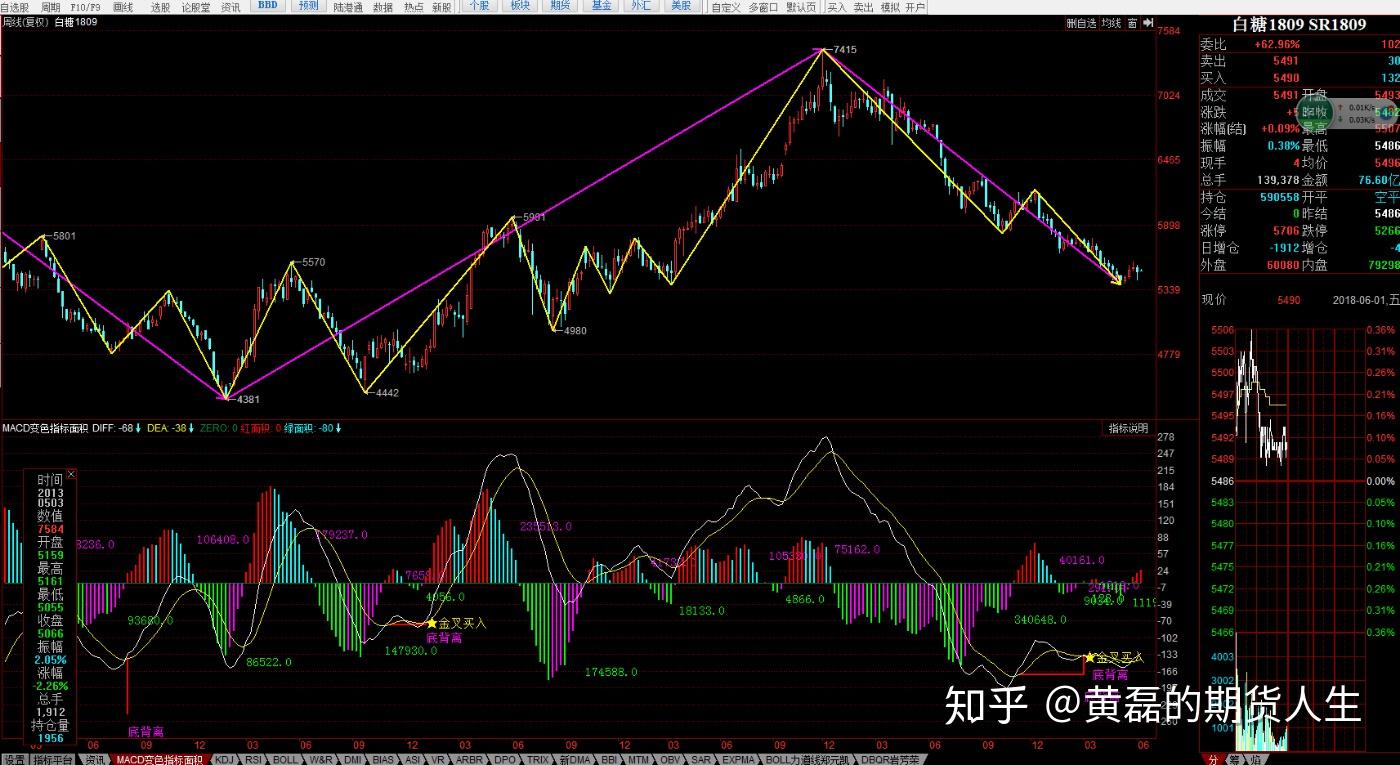
Task: Switch to 美股 US stocks button
Action: [x=681, y=6]
